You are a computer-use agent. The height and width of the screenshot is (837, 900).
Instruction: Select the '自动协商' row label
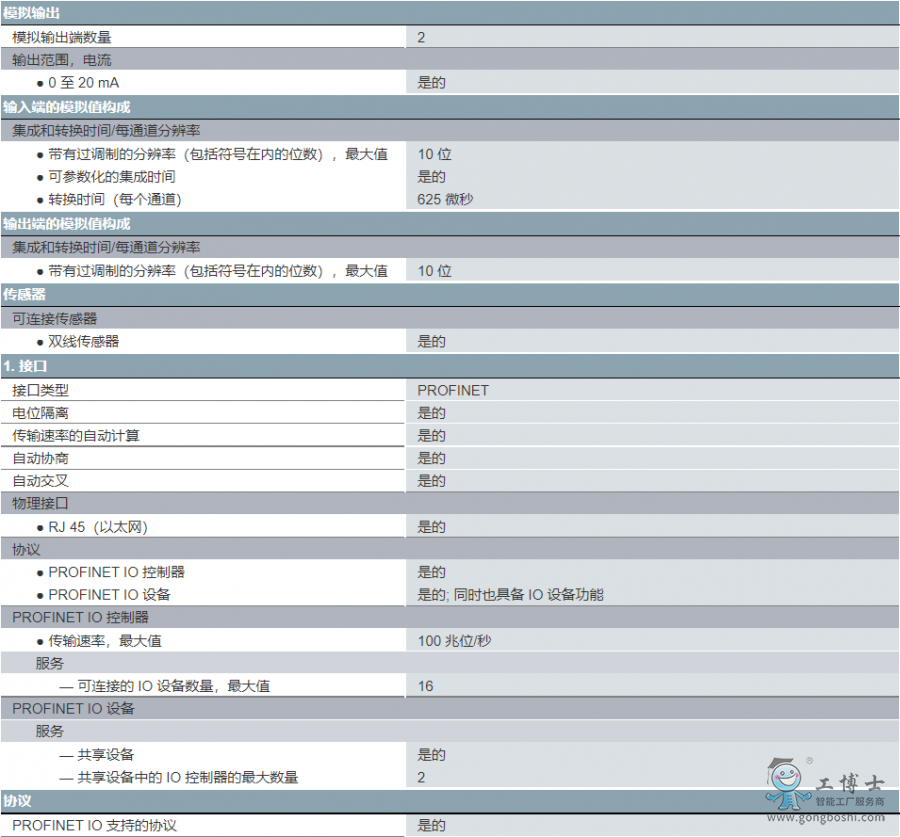click(40, 458)
